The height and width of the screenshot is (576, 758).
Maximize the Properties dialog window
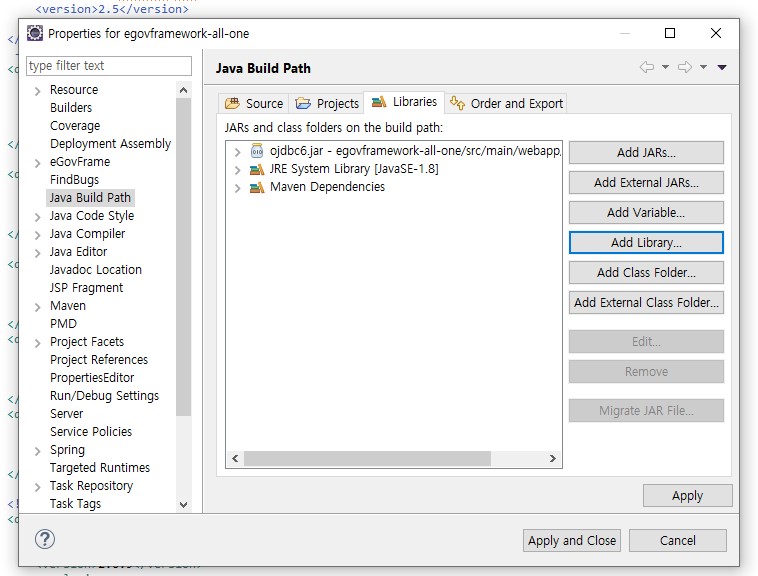[670, 33]
